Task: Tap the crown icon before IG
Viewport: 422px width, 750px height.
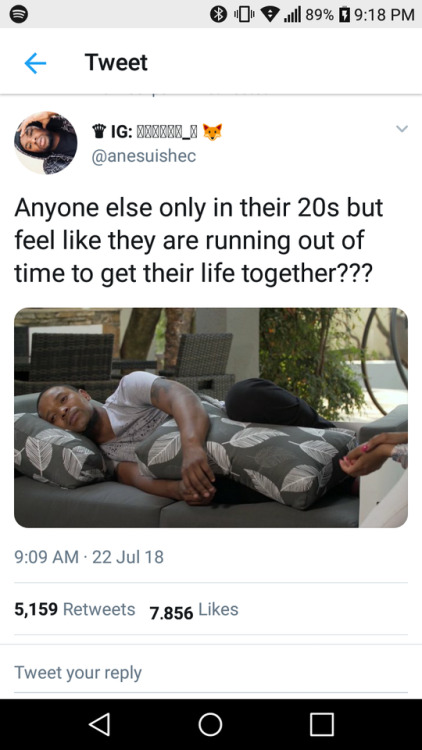Action: (99, 131)
